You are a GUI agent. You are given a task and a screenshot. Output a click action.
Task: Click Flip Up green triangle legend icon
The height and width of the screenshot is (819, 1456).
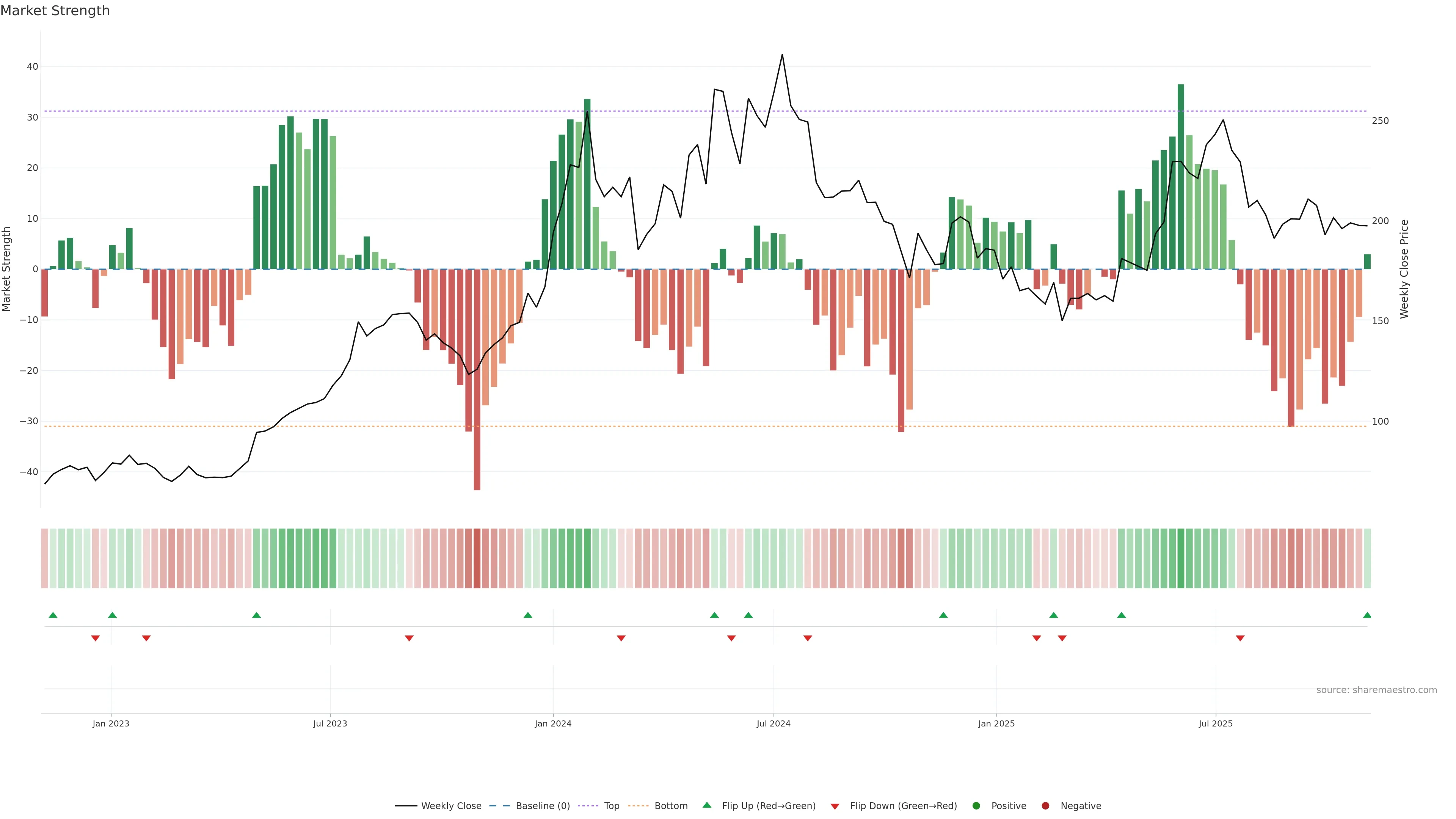pyautogui.click(x=706, y=805)
